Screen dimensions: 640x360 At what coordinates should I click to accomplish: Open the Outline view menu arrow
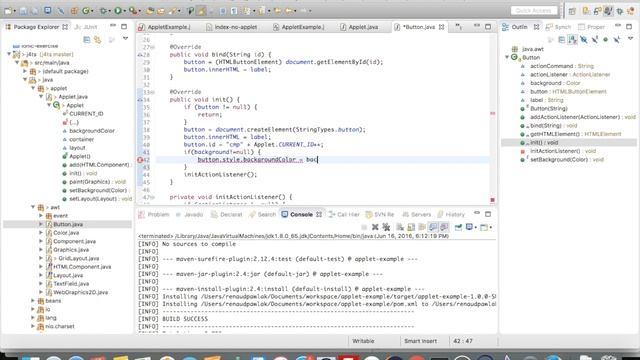pos(631,38)
